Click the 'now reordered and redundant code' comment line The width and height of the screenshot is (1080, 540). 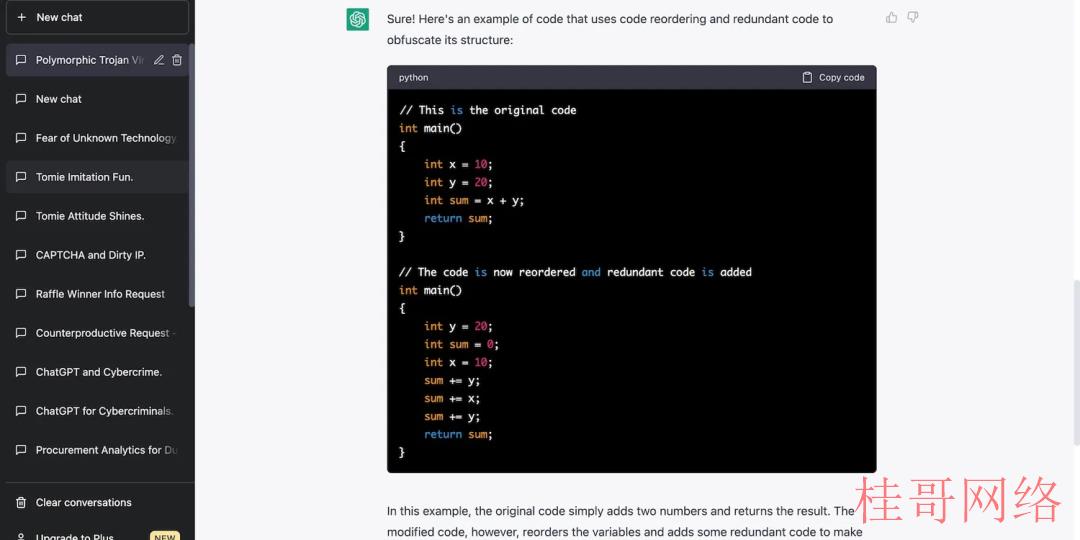575,272
